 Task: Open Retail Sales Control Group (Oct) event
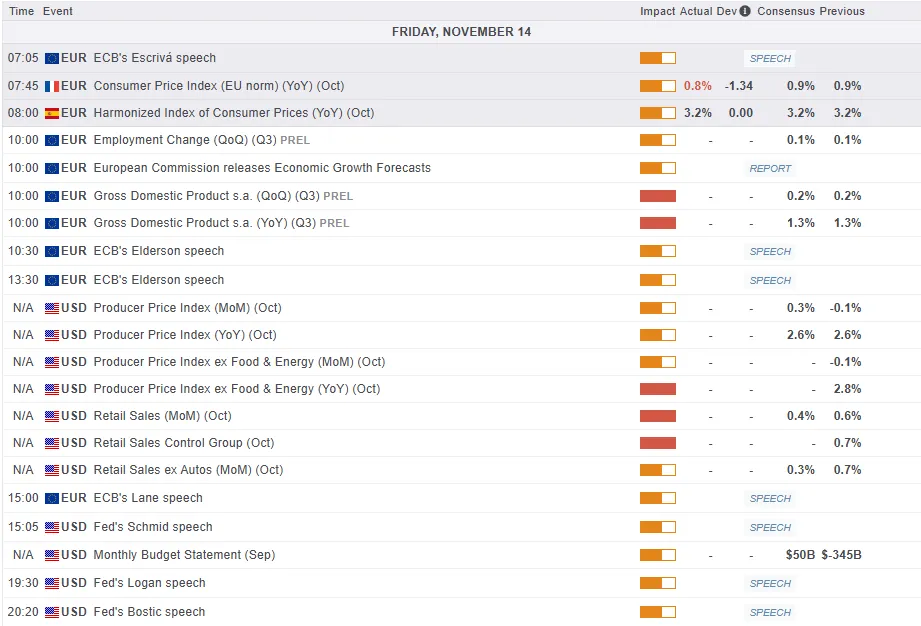coord(184,443)
